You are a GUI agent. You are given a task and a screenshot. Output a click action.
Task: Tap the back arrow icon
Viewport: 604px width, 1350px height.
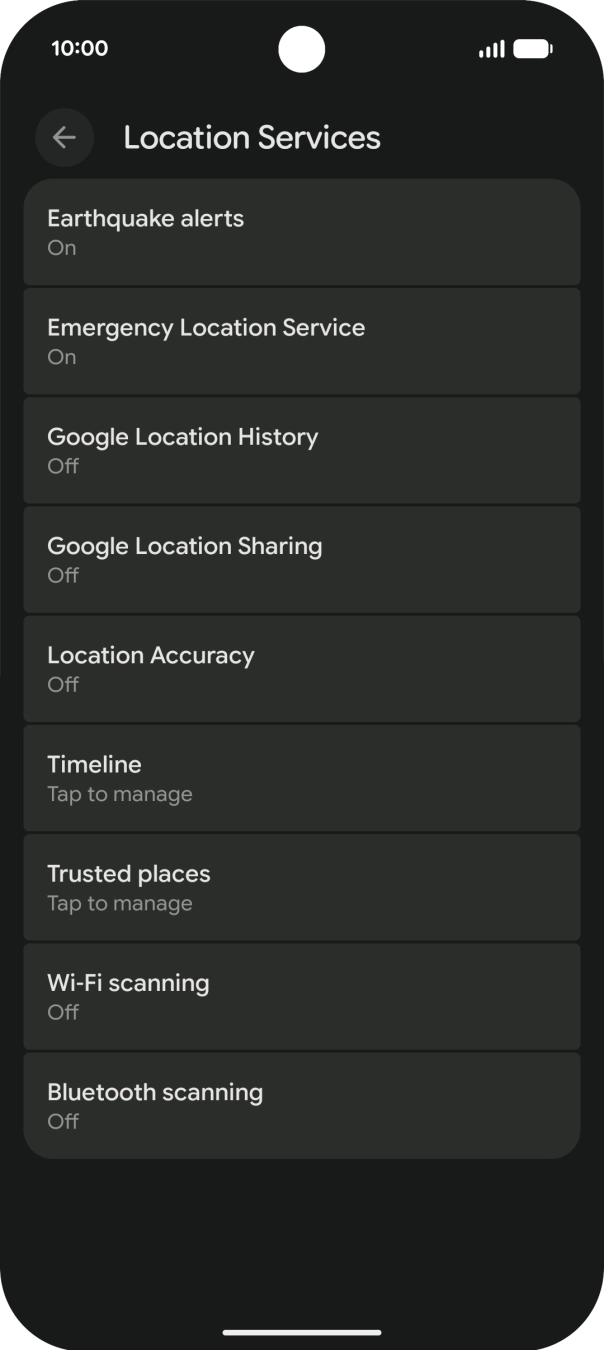[x=64, y=137]
